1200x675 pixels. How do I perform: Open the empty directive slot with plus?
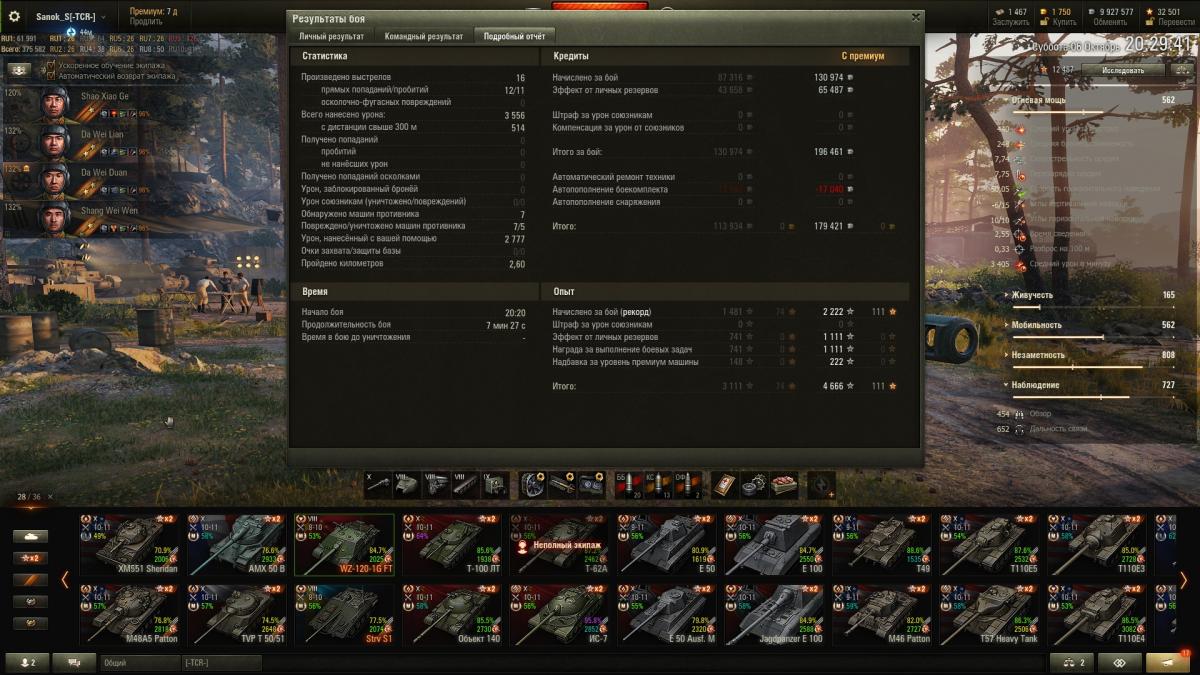tap(821, 484)
